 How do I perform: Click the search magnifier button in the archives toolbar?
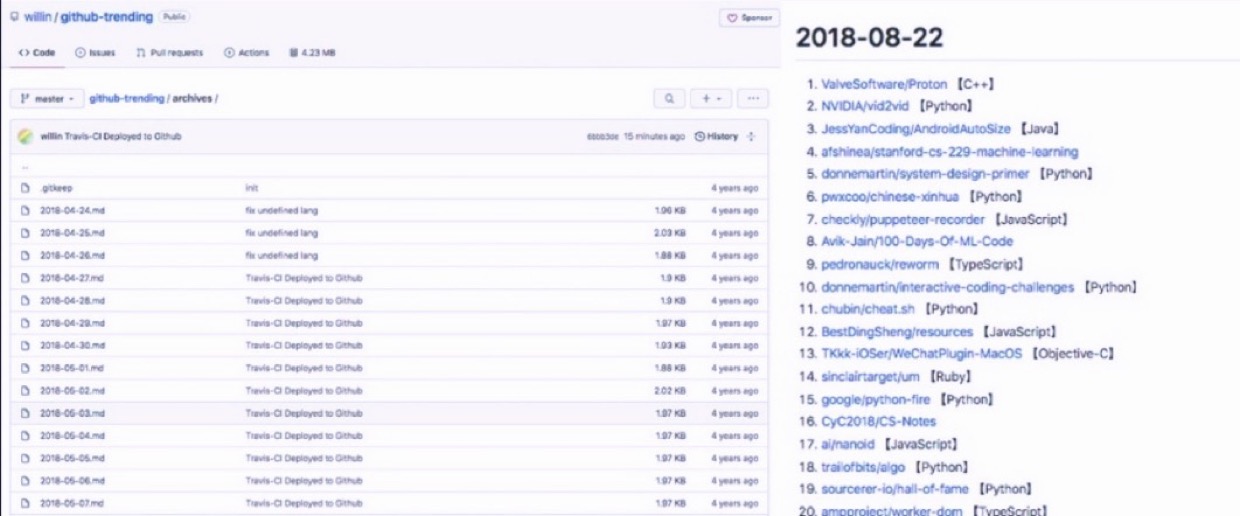[x=669, y=99]
